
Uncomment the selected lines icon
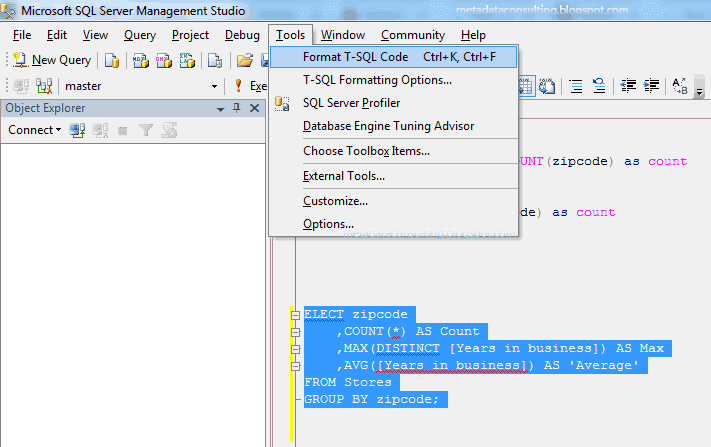point(599,86)
